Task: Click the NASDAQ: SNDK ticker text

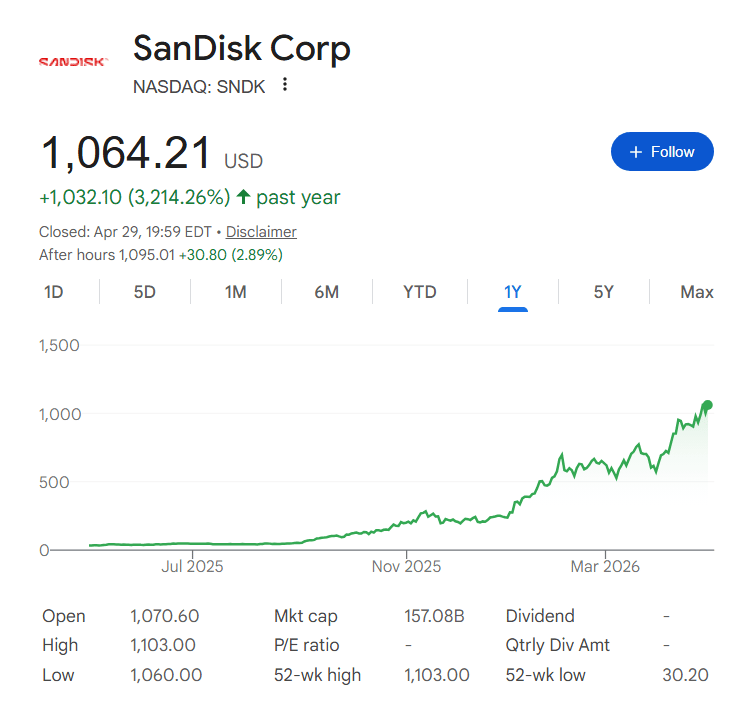Action: pyautogui.click(x=199, y=86)
